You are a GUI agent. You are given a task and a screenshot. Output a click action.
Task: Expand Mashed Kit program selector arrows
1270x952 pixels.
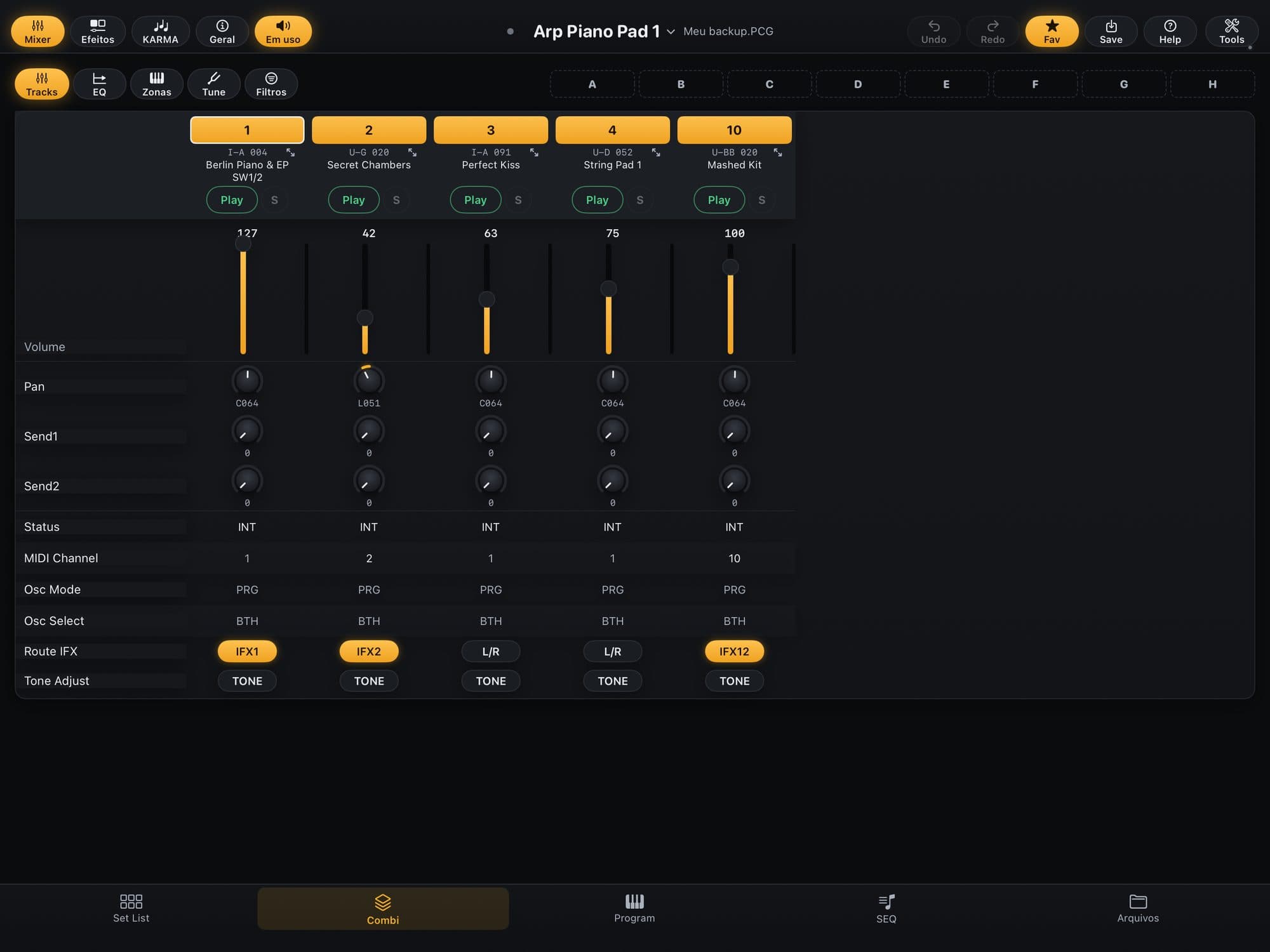pyautogui.click(x=777, y=152)
